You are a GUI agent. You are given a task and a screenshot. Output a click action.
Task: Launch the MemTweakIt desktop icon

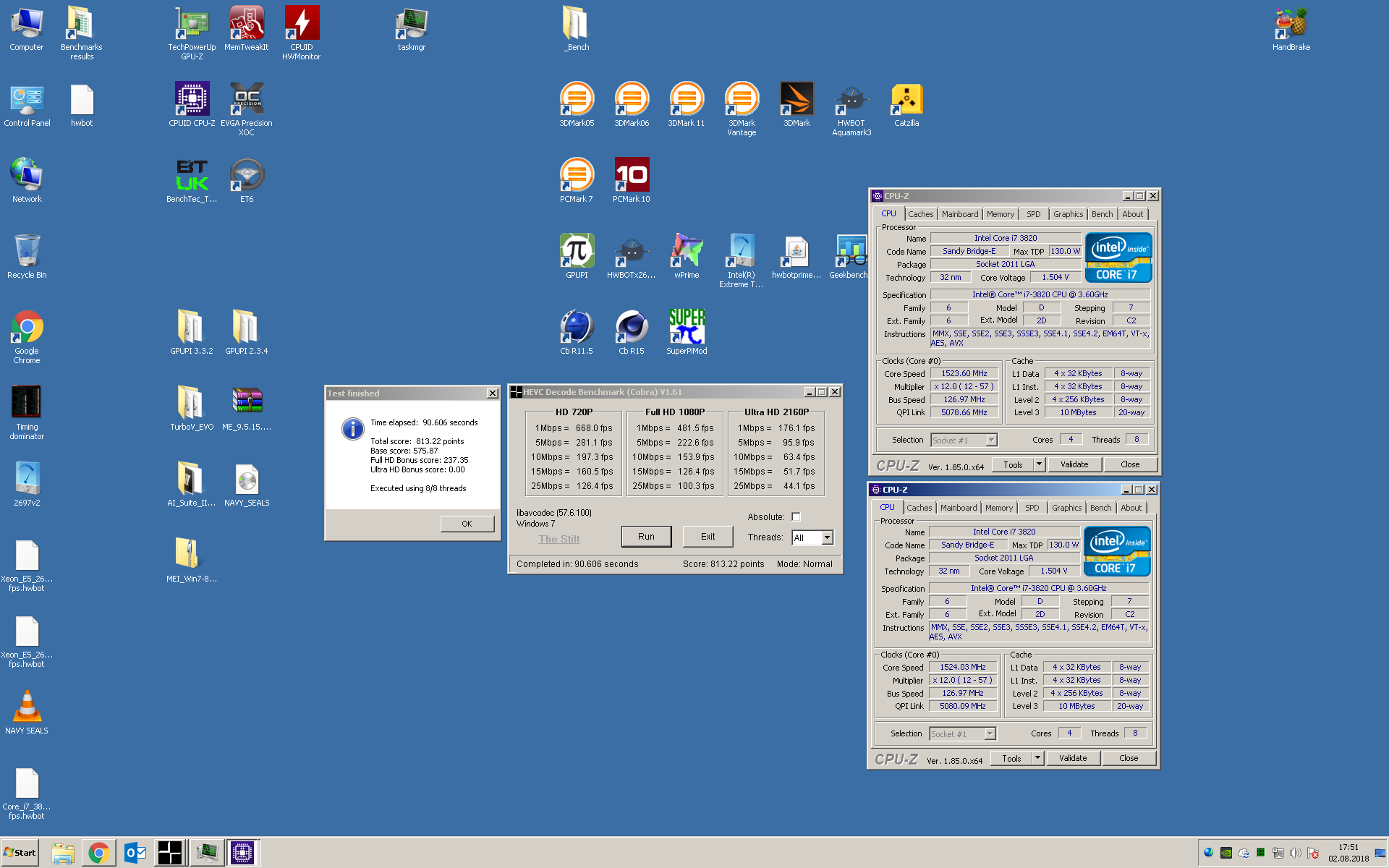tap(247, 29)
